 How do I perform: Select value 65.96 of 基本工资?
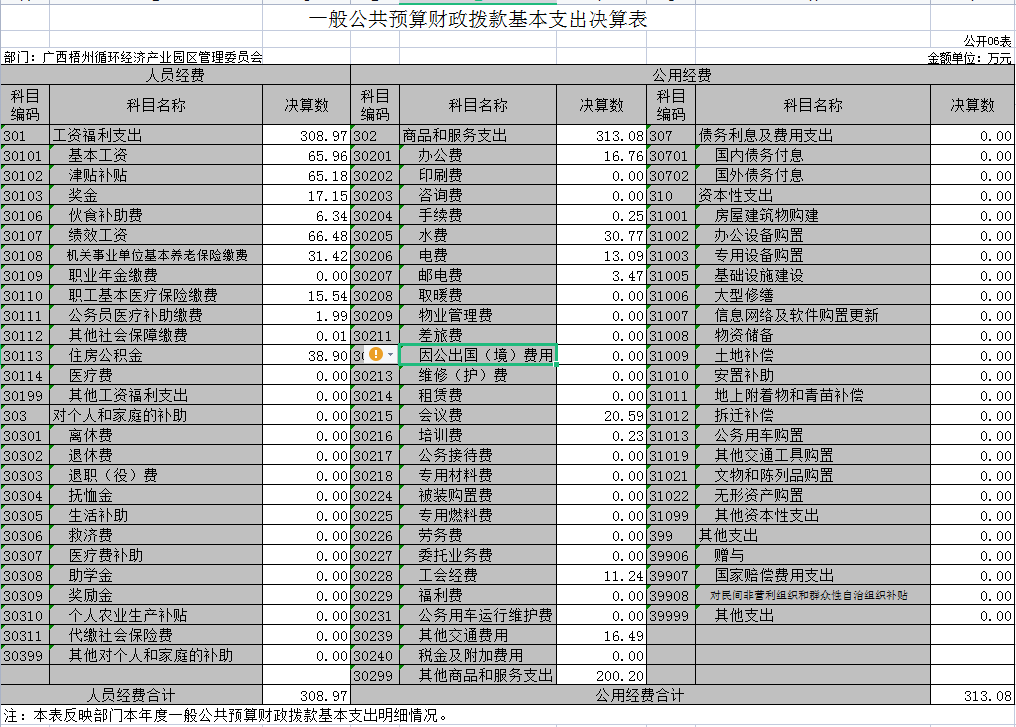click(306, 156)
